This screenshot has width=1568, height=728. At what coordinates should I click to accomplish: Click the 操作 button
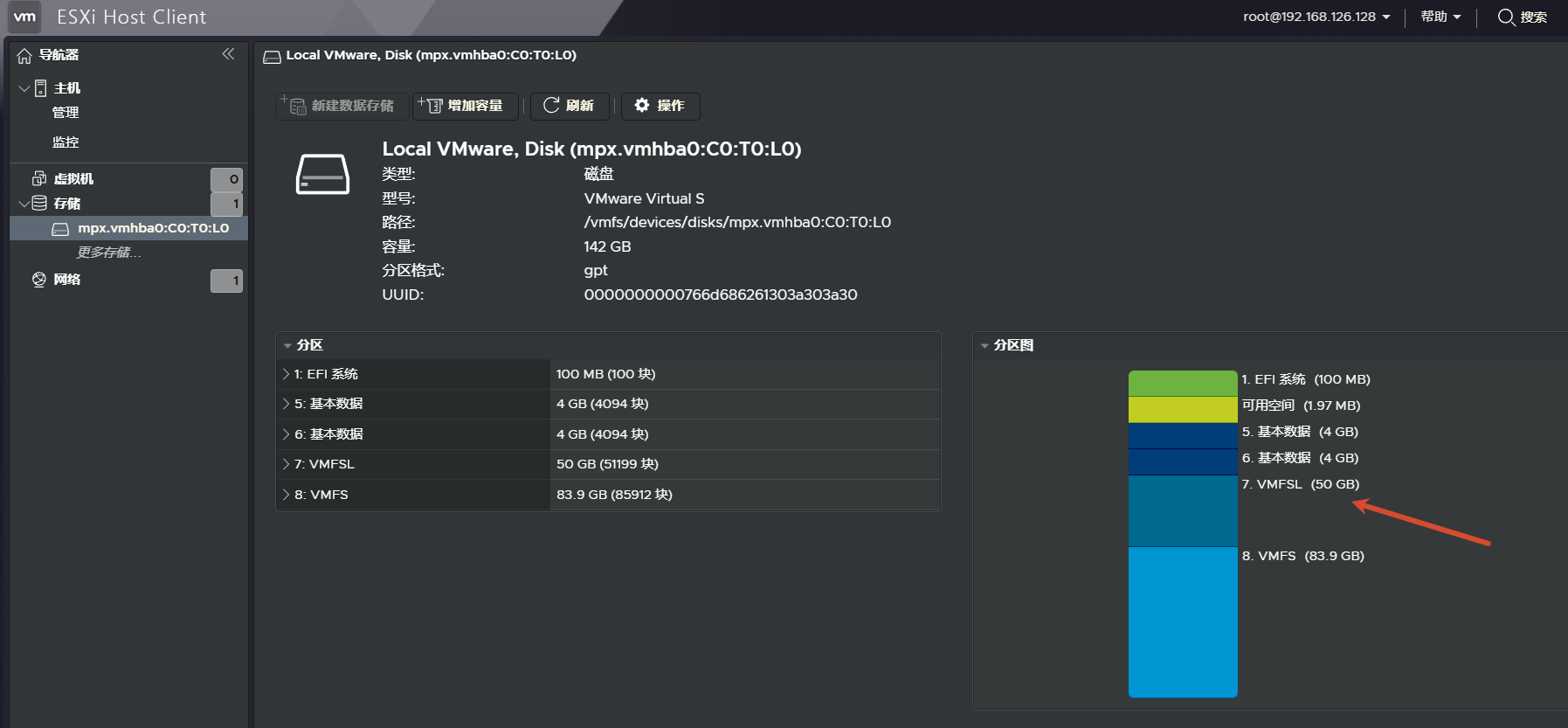(660, 106)
